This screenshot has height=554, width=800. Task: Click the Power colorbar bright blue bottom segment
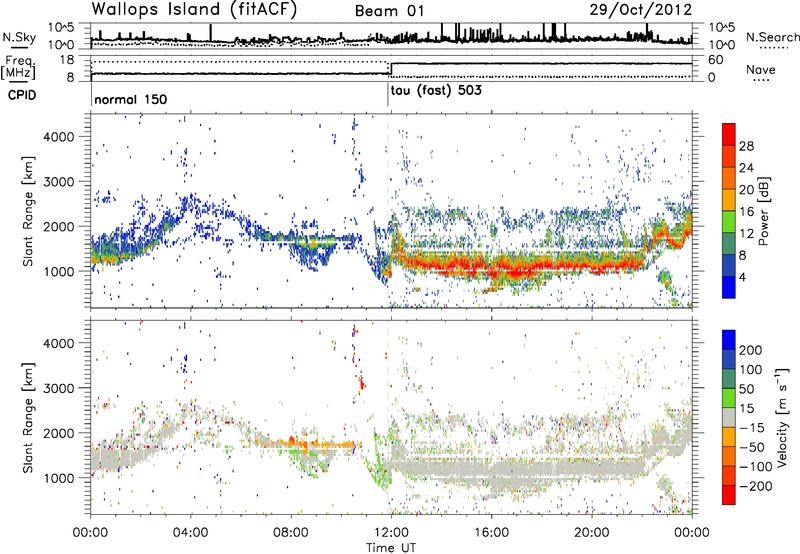[x=729, y=287]
